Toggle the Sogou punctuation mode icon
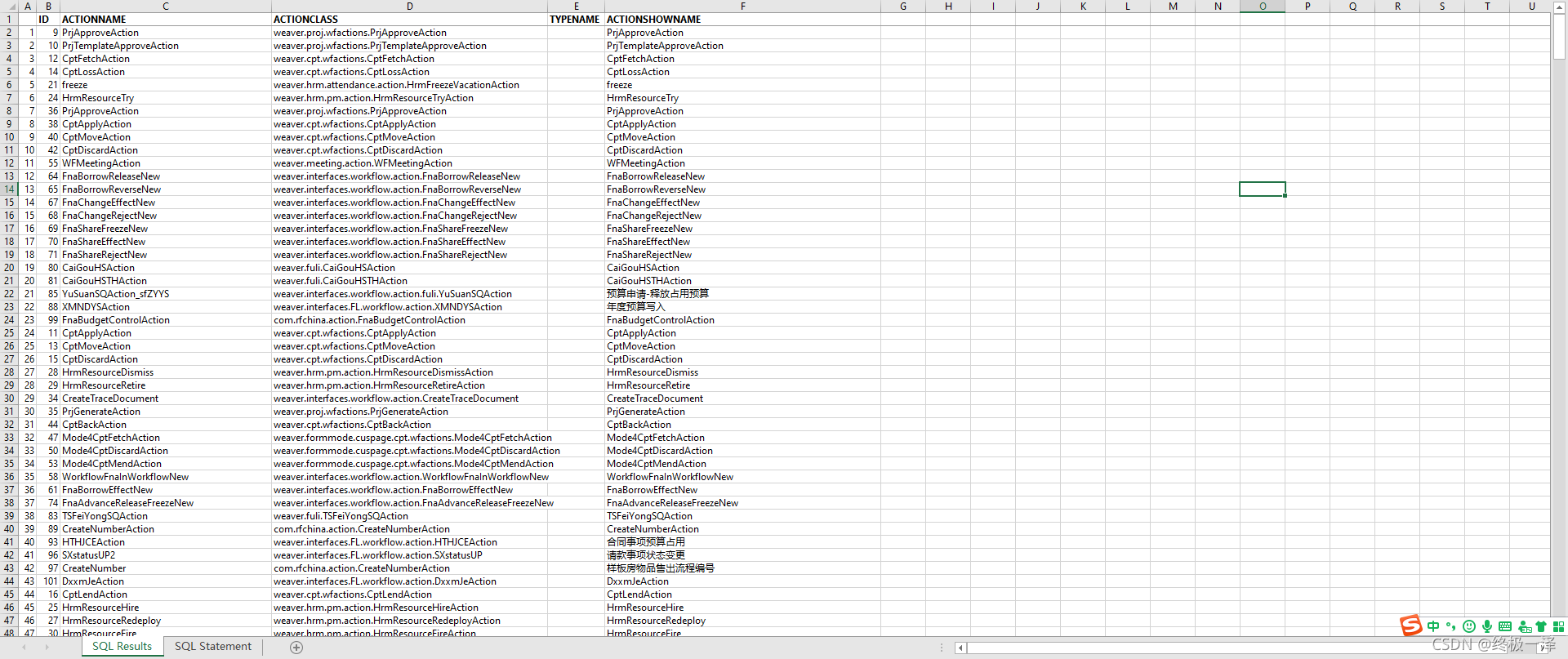The height and width of the screenshot is (659, 1568). [x=1451, y=626]
